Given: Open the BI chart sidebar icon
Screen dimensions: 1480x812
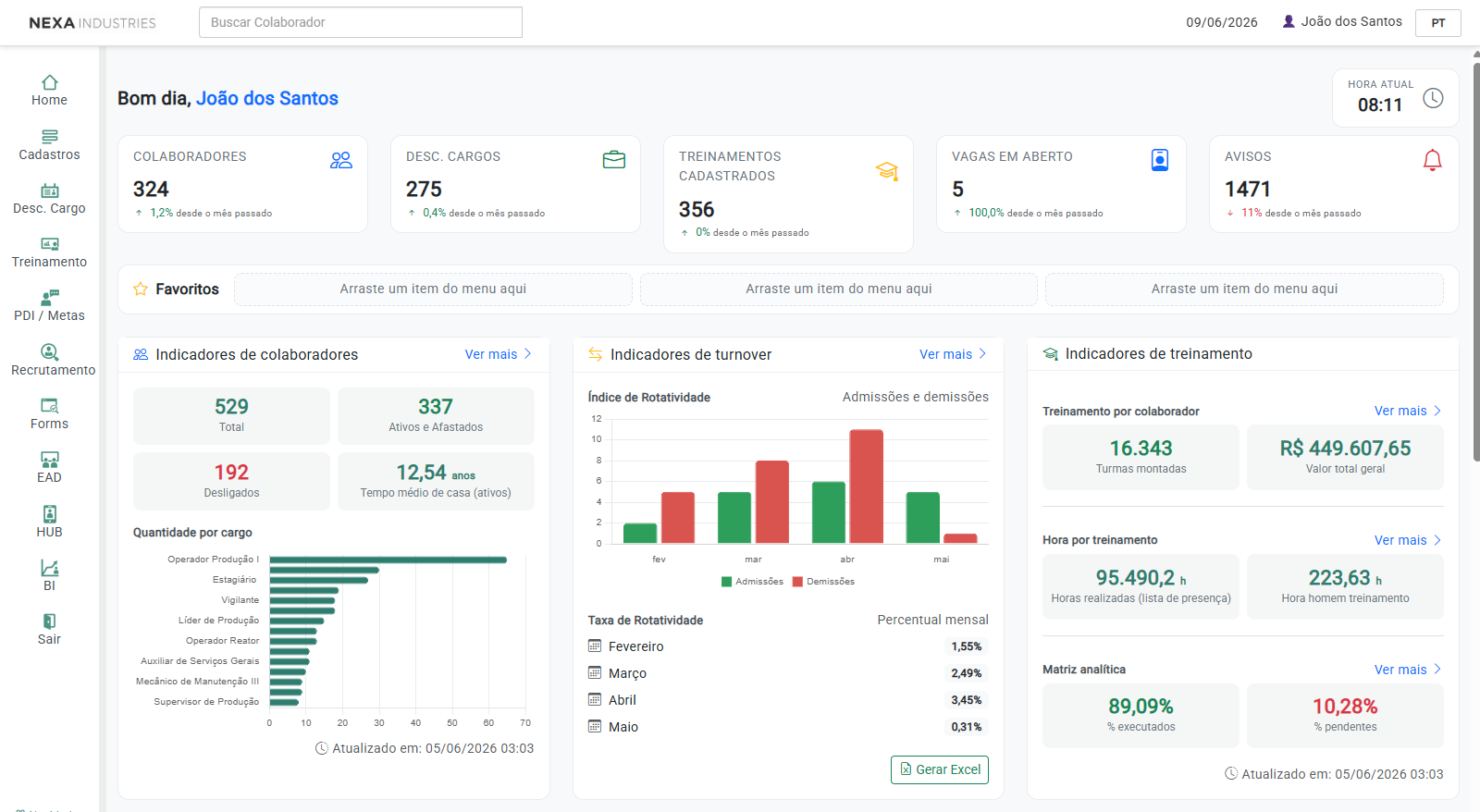Looking at the screenshot, I should [x=50, y=568].
